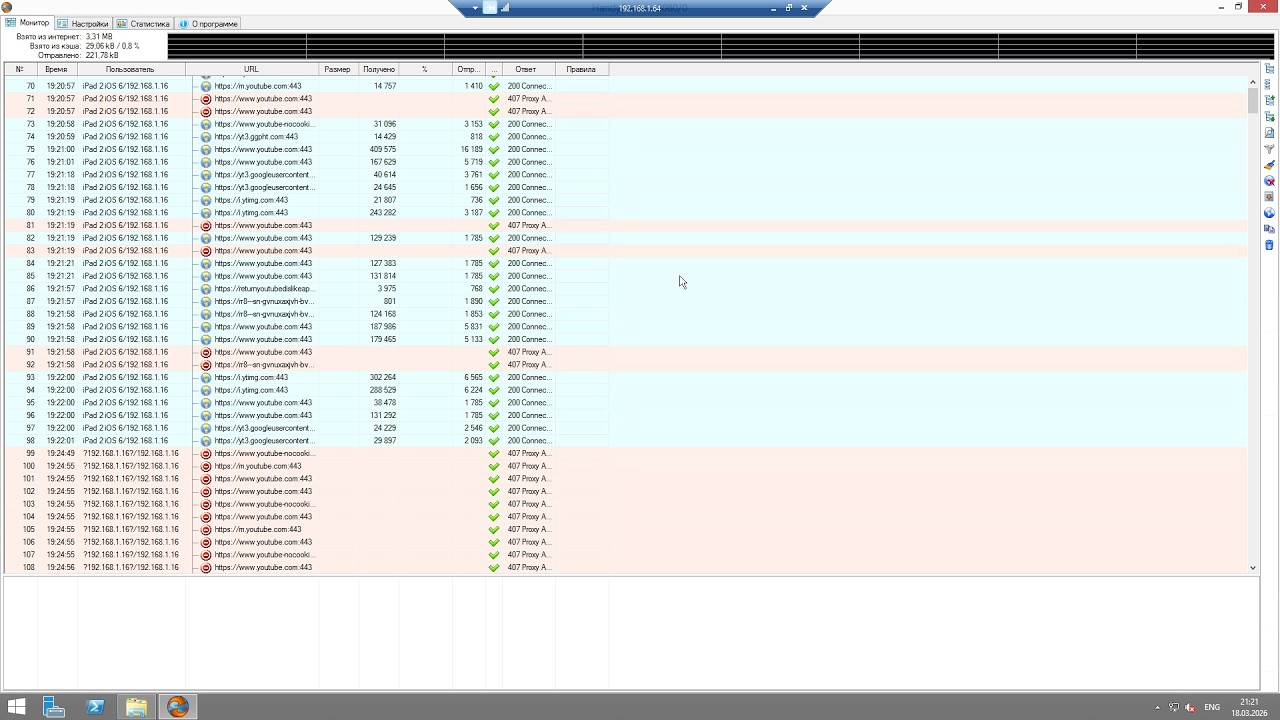Open the taskbar clock showing 21:21

(1250, 707)
